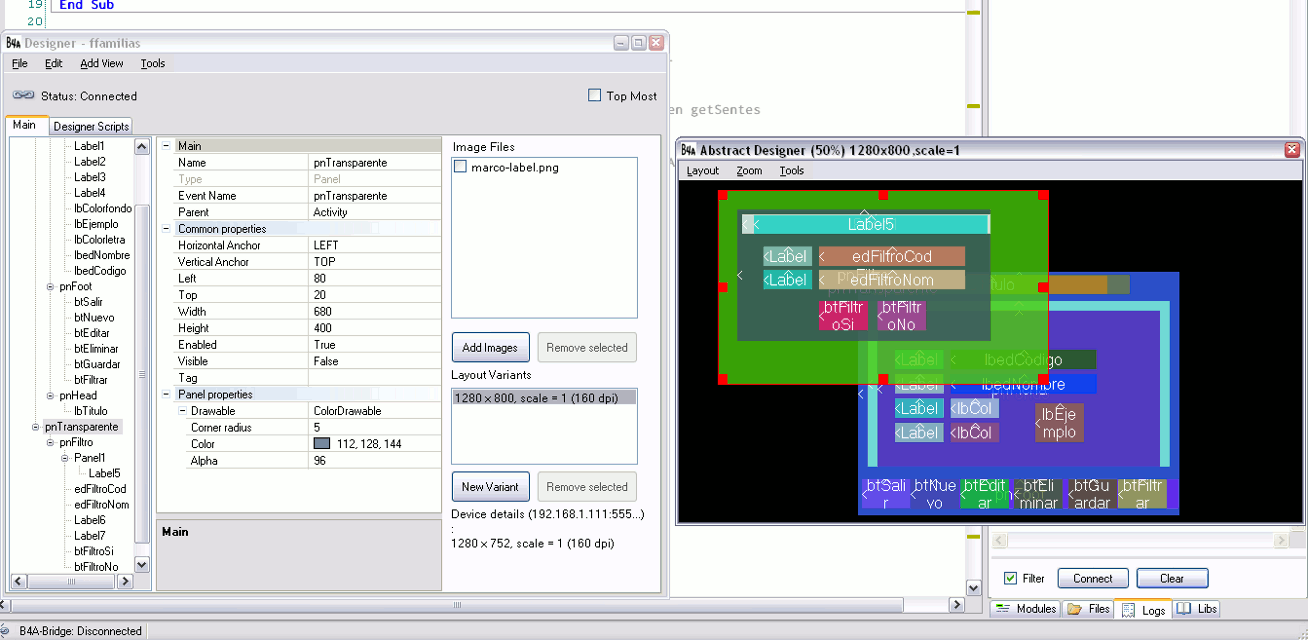
Task: Click lbEjemplo view in Abstract Designer
Action: [1059, 422]
